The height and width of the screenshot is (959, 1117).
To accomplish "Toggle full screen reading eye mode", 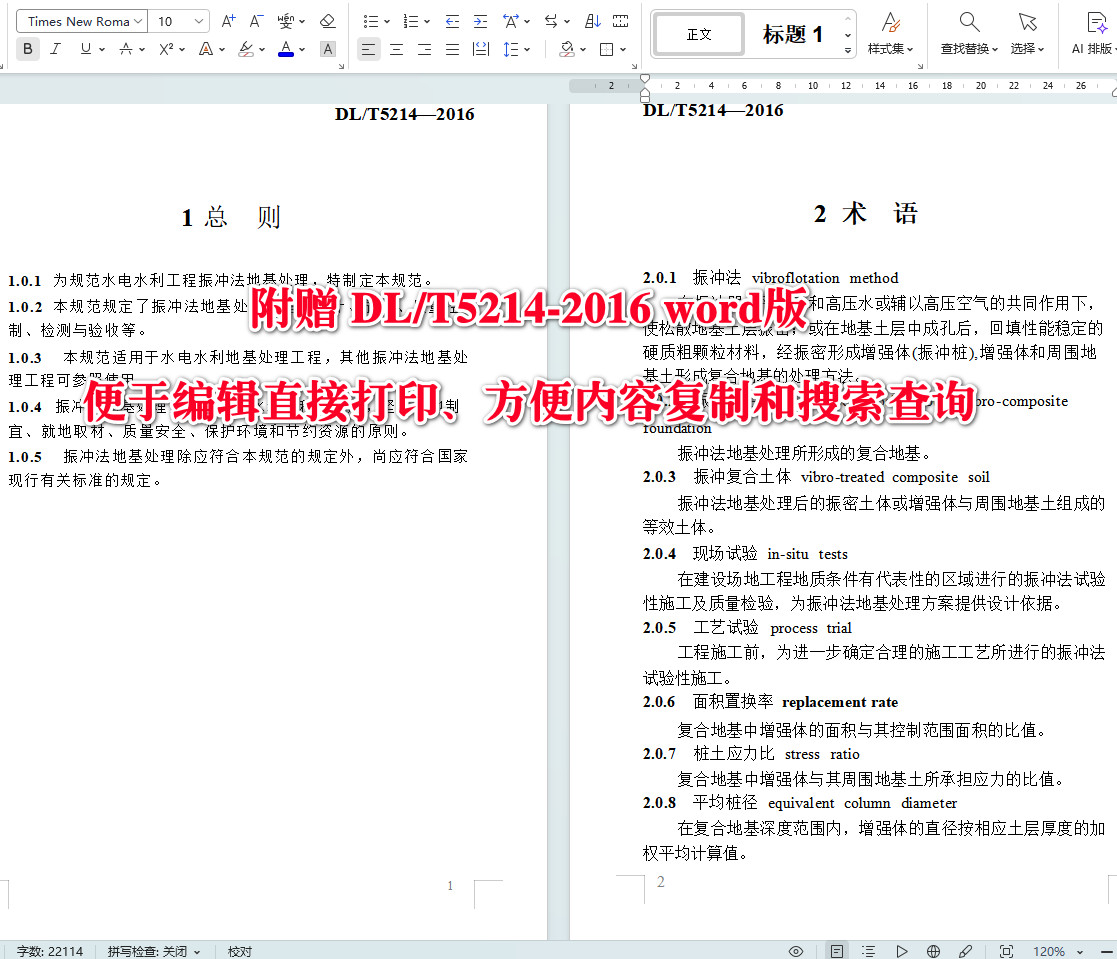I will pyautogui.click(x=797, y=951).
